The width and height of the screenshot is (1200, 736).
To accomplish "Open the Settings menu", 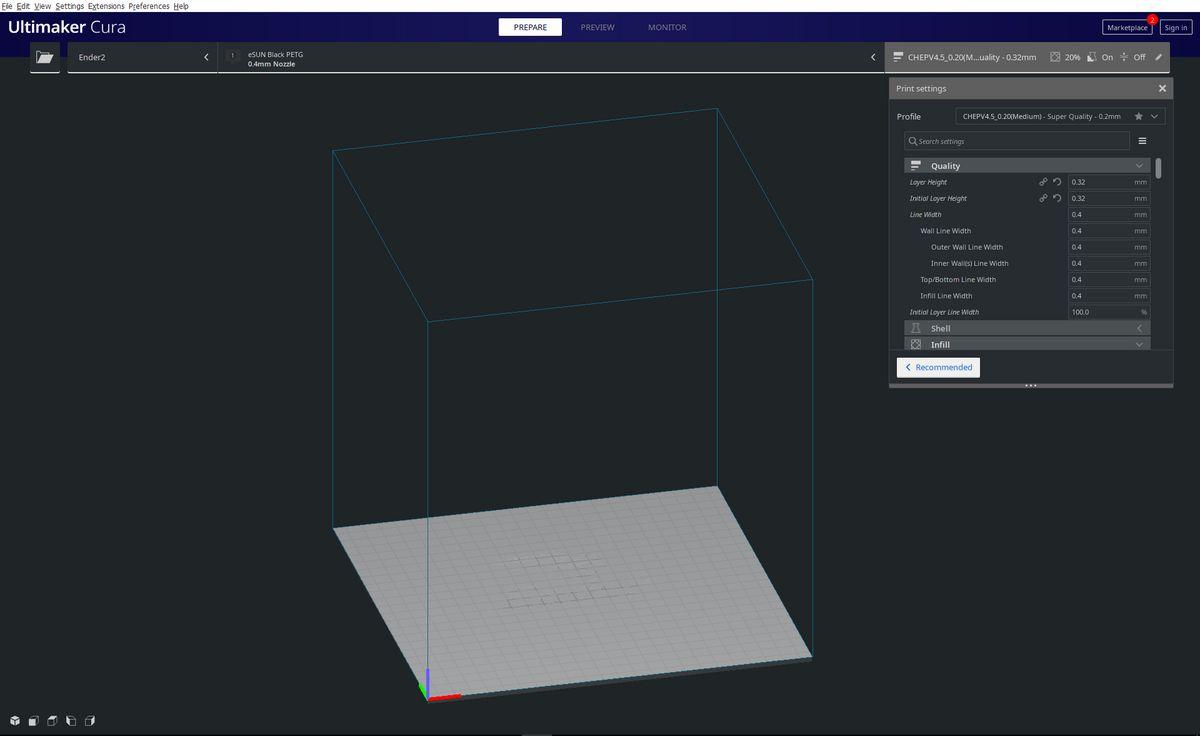I will tap(70, 6).
